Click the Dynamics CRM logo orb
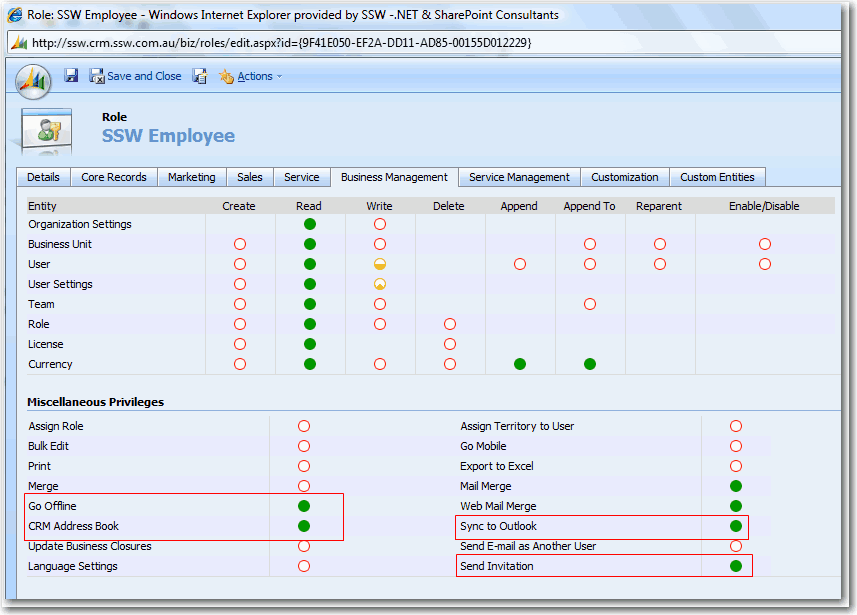 [34, 80]
